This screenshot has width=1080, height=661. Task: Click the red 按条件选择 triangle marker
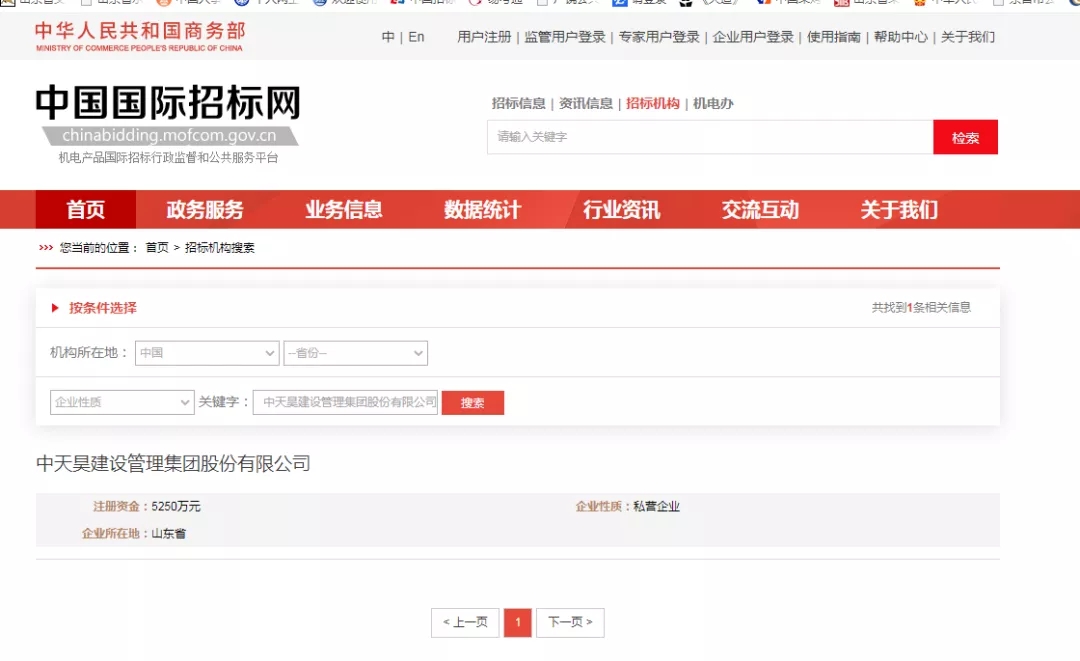55,308
